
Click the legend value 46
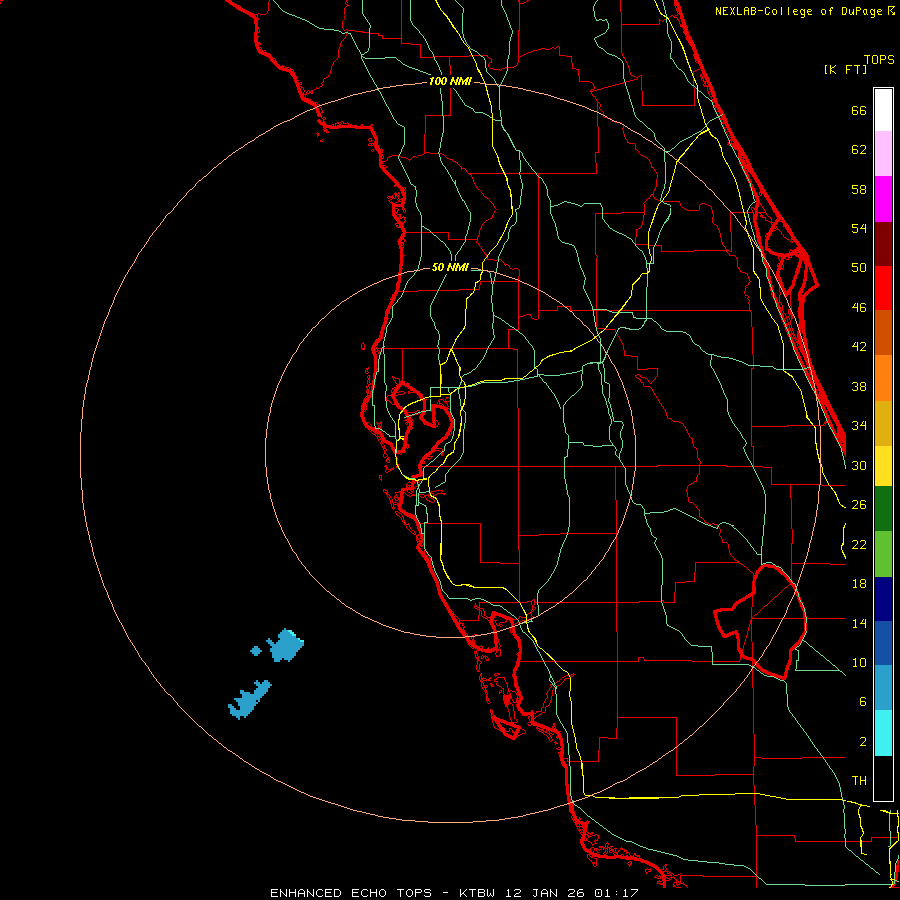(859, 308)
